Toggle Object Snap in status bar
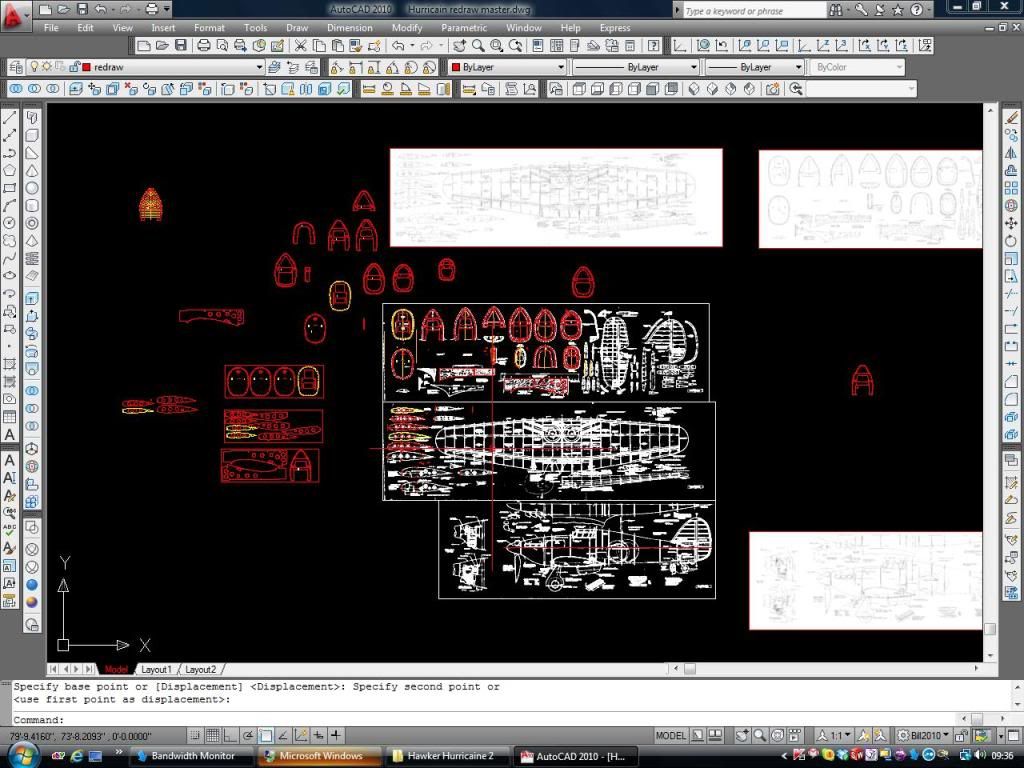The image size is (1024, 768). (x=265, y=736)
